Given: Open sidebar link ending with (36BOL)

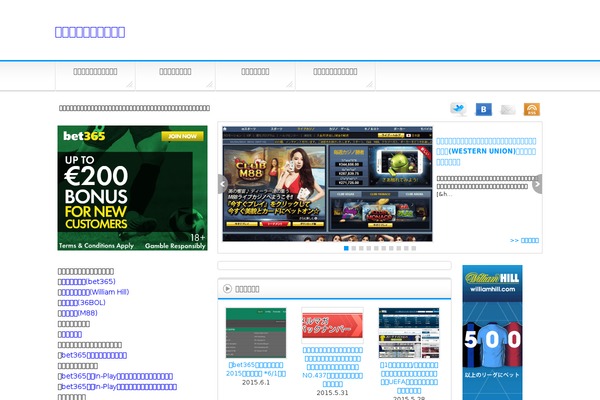Looking at the screenshot, I should (82, 302).
